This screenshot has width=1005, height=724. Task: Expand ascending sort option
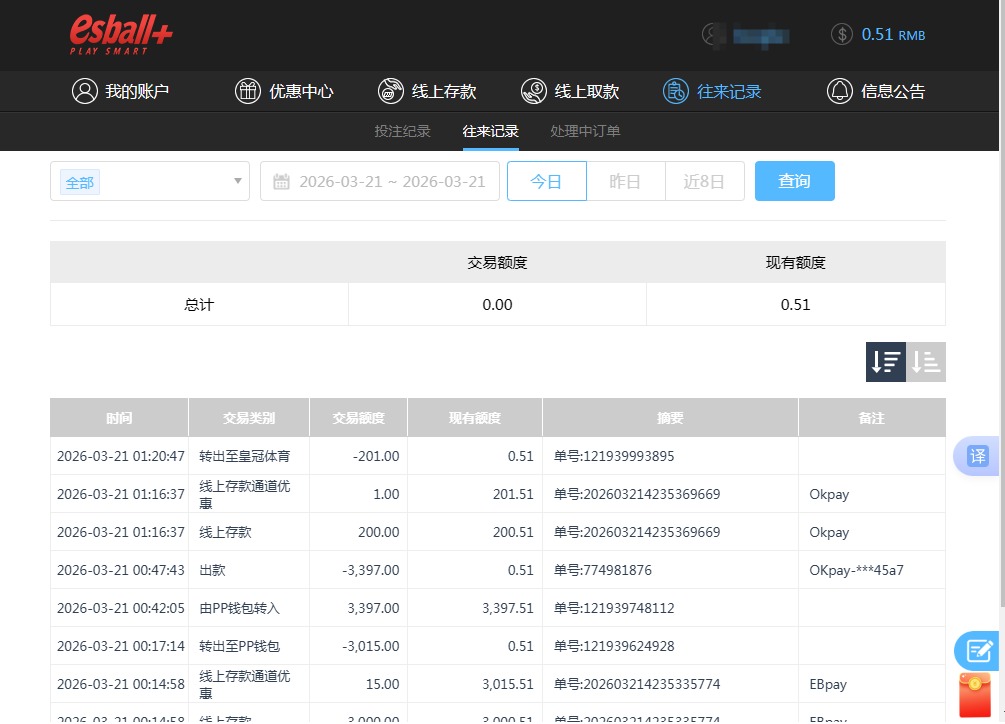tap(924, 361)
